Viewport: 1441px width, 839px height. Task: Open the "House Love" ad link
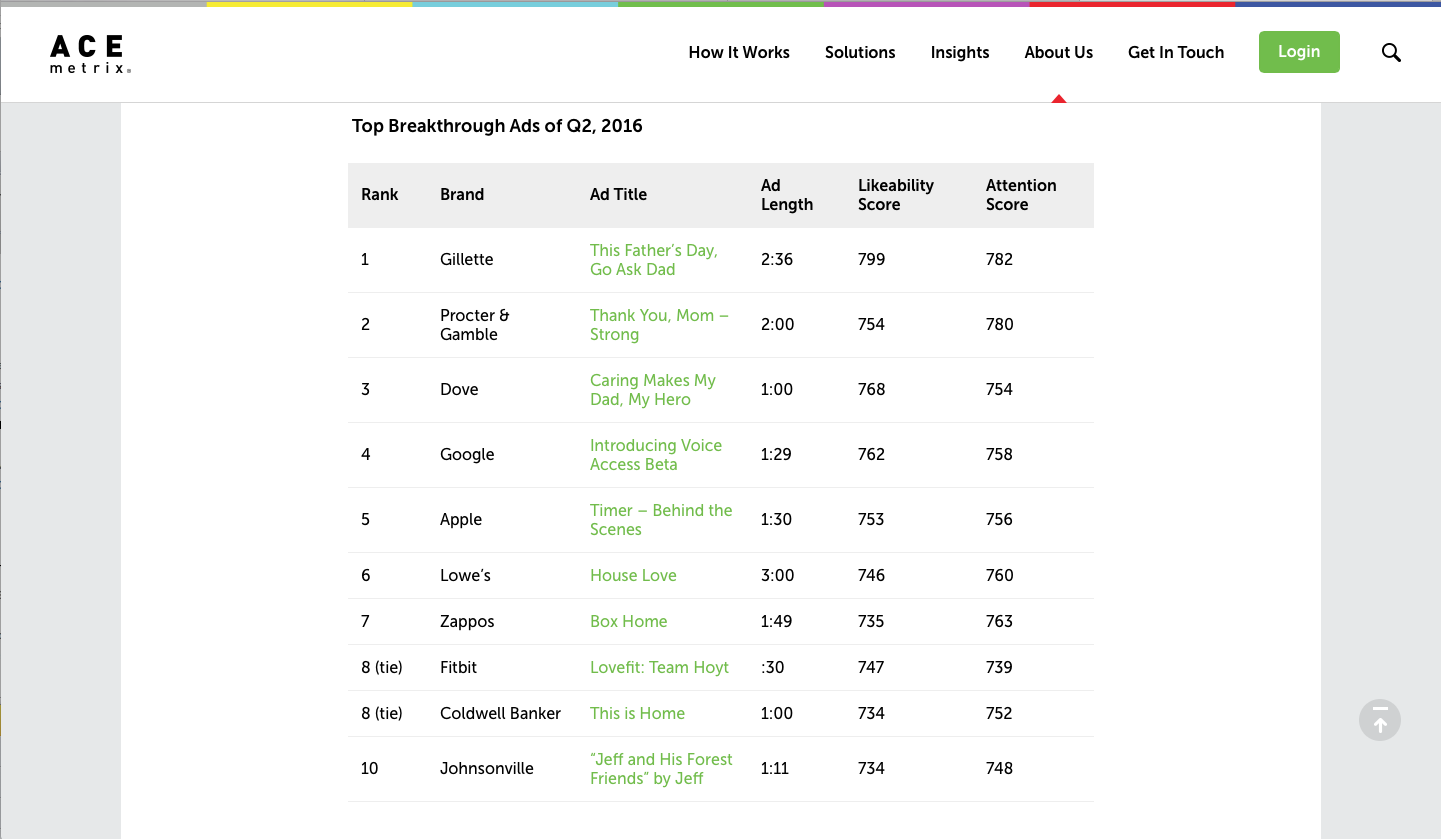pos(633,576)
